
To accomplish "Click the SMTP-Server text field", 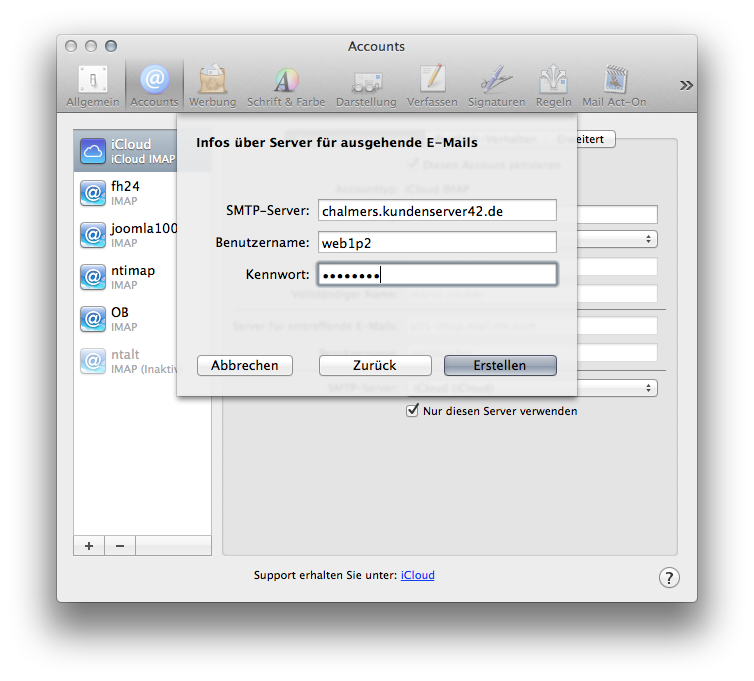I will click(x=436, y=210).
